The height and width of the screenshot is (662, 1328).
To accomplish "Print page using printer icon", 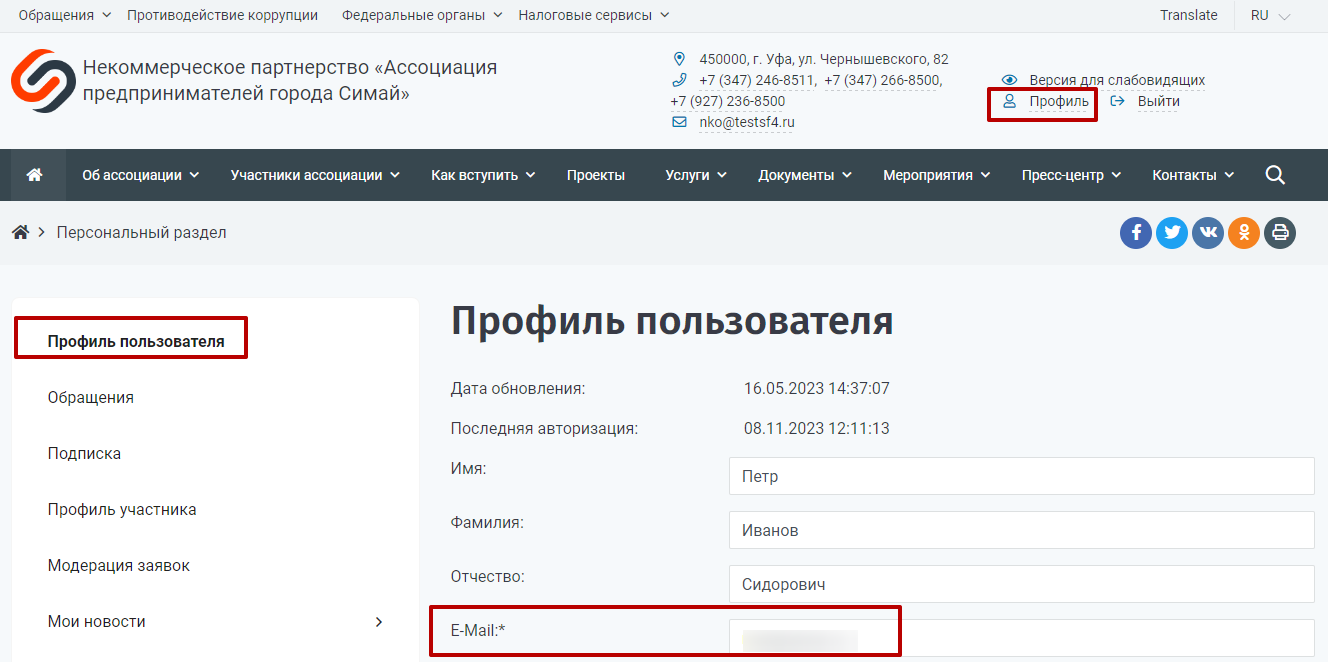I will tap(1280, 233).
